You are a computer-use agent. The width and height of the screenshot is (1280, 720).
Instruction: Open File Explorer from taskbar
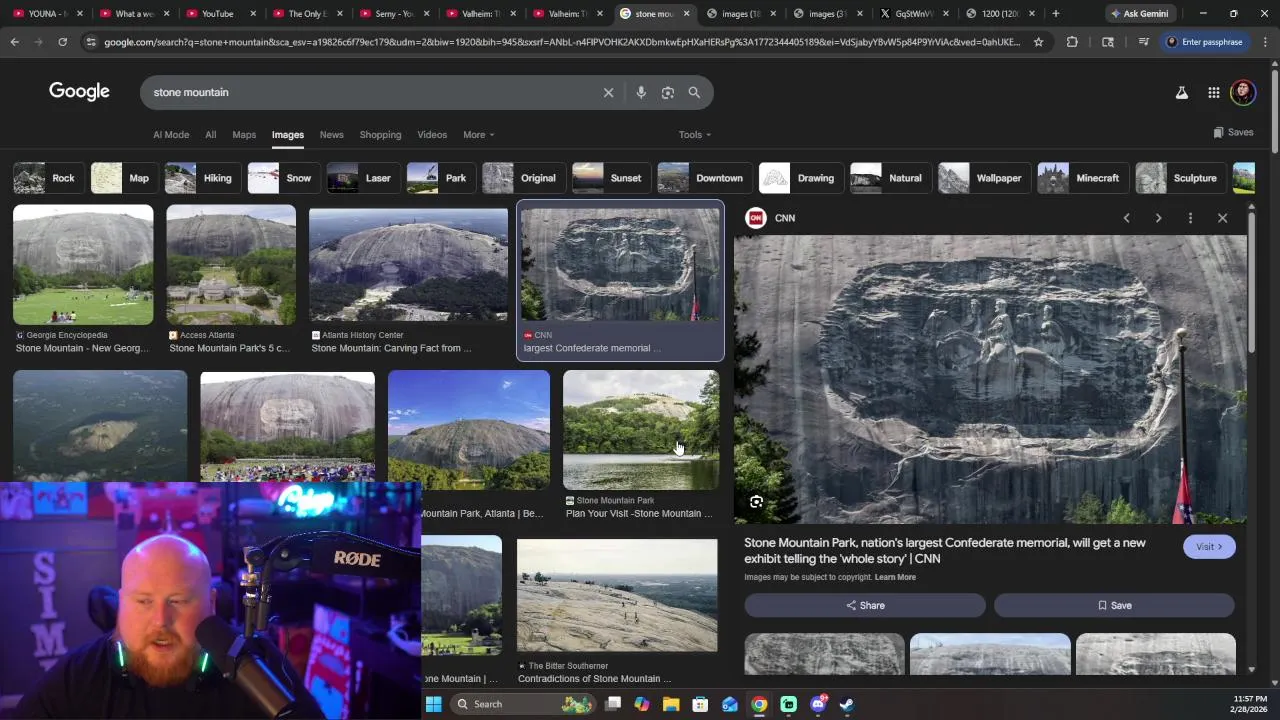(671, 704)
